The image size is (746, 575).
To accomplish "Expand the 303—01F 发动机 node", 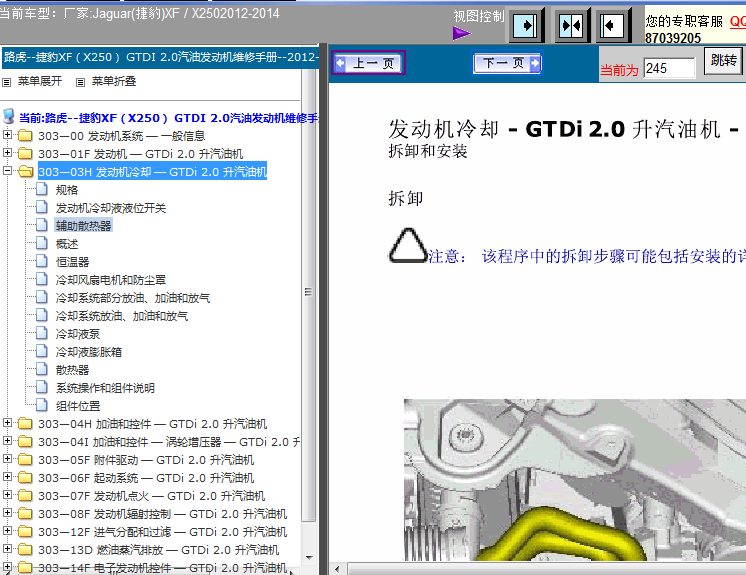I will point(7,153).
